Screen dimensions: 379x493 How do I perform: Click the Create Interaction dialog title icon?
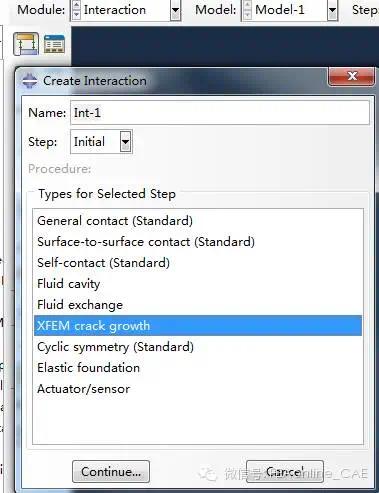[30, 81]
